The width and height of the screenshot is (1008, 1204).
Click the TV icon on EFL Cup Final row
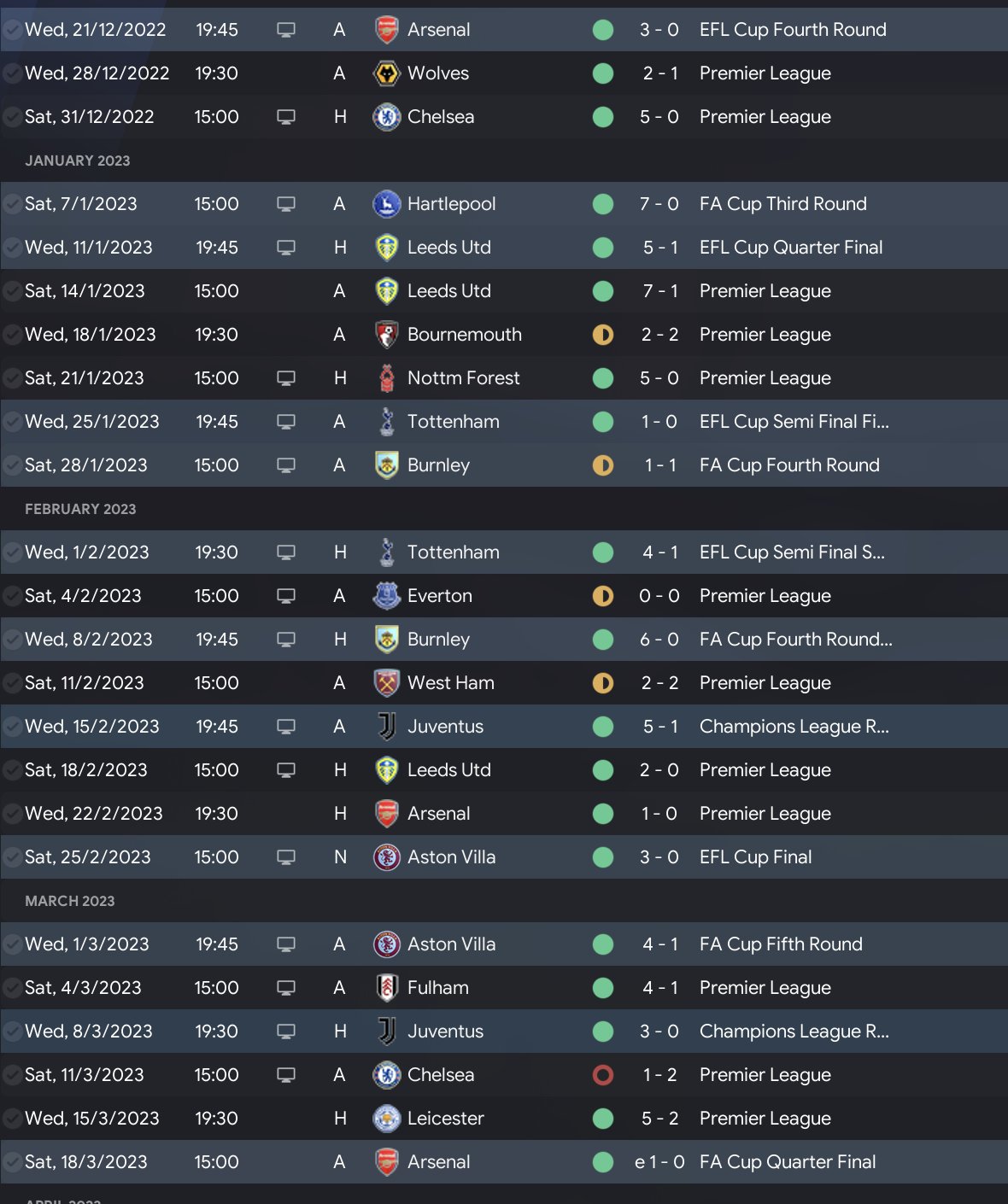click(x=286, y=857)
